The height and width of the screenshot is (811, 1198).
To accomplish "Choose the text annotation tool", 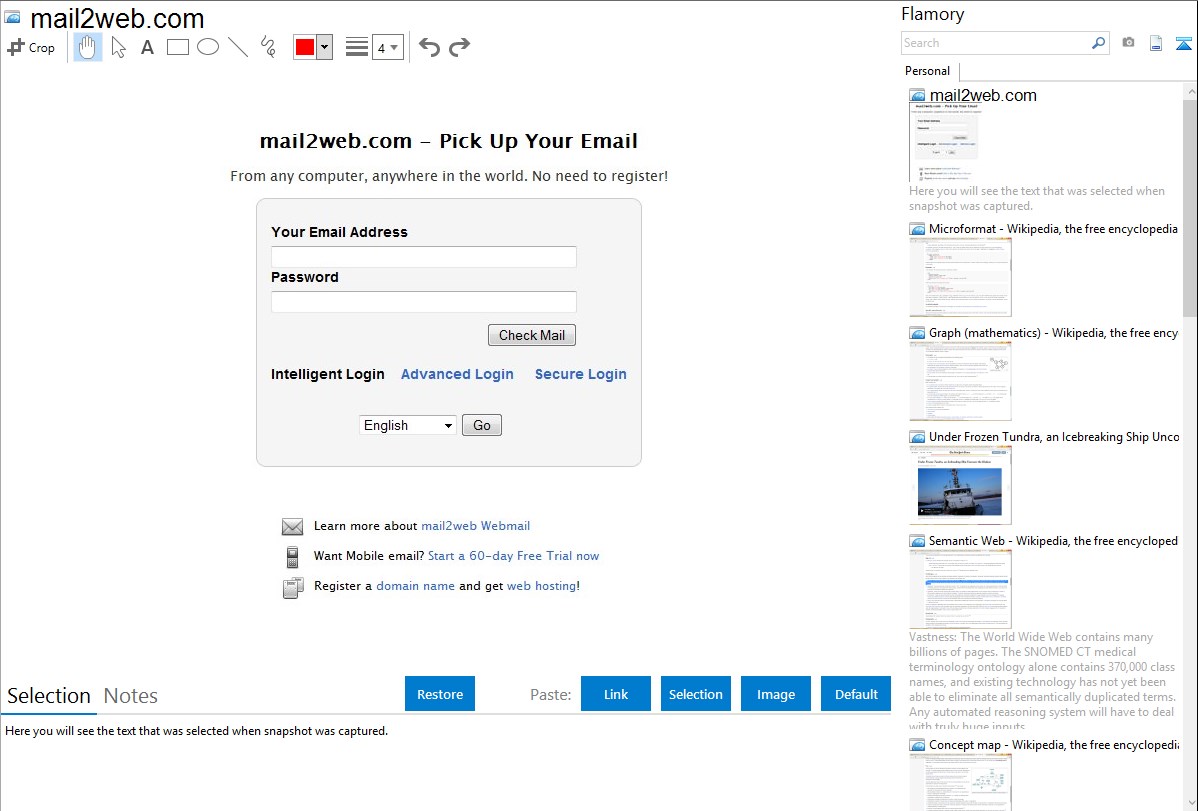I will click(147, 47).
